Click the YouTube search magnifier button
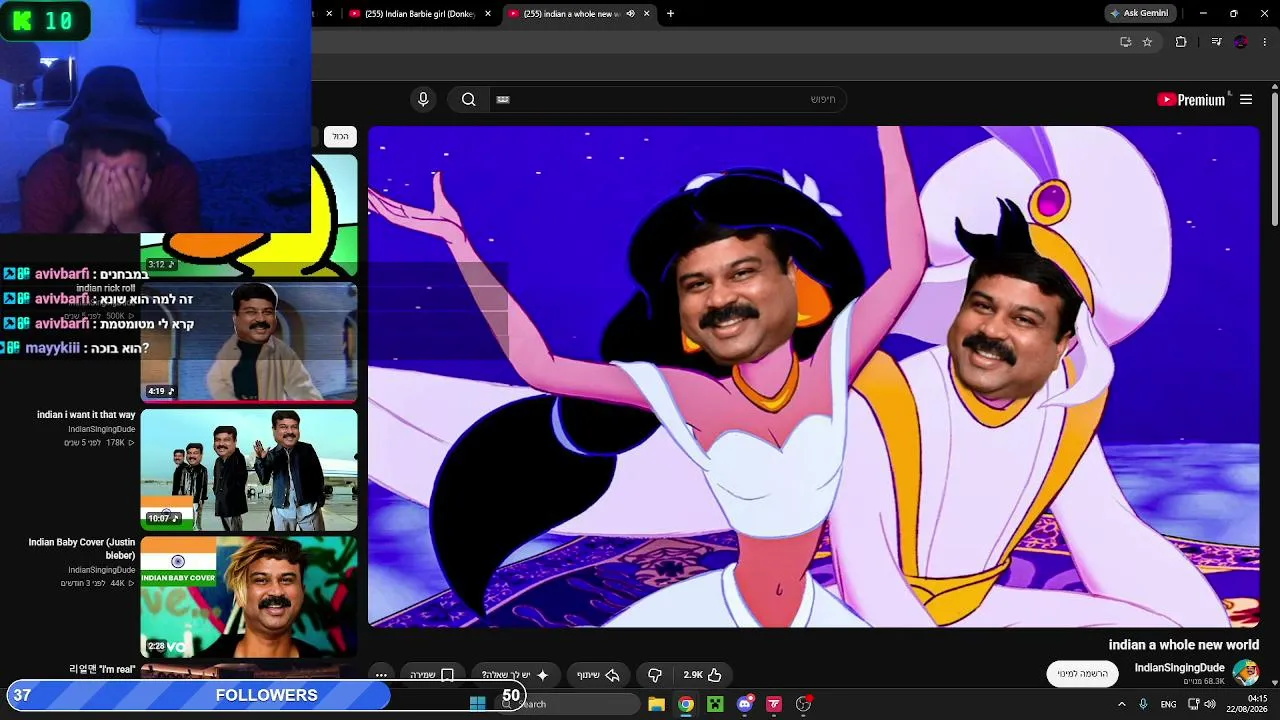This screenshot has height=720, width=1280. tap(468, 99)
